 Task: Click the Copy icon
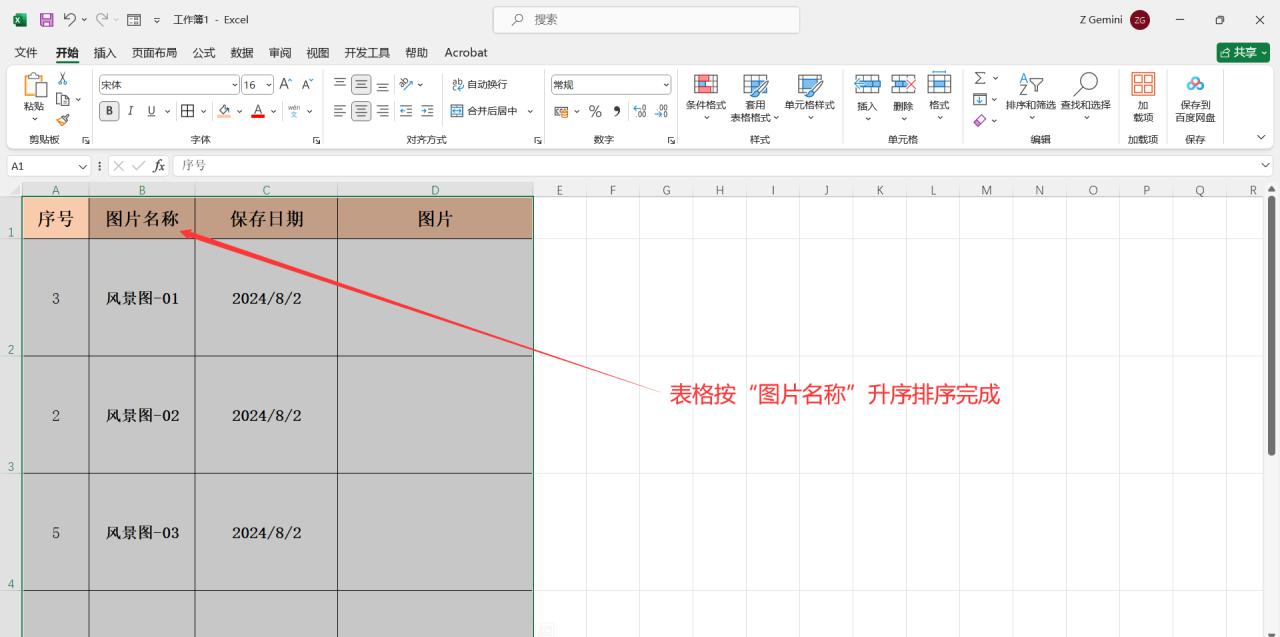click(x=63, y=98)
